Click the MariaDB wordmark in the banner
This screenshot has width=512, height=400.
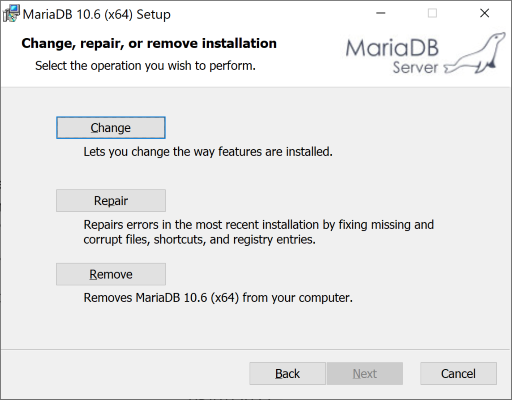pos(392,48)
